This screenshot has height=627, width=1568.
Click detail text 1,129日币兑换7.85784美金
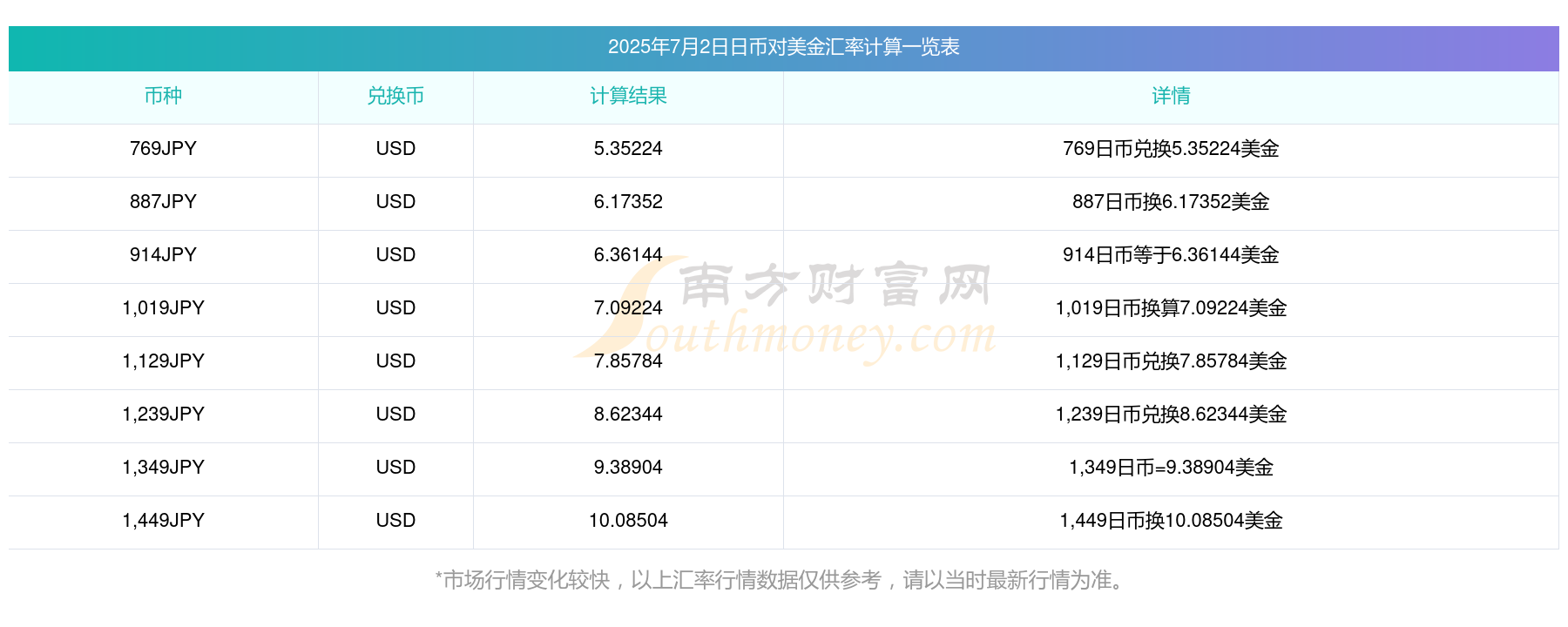pos(1171,361)
